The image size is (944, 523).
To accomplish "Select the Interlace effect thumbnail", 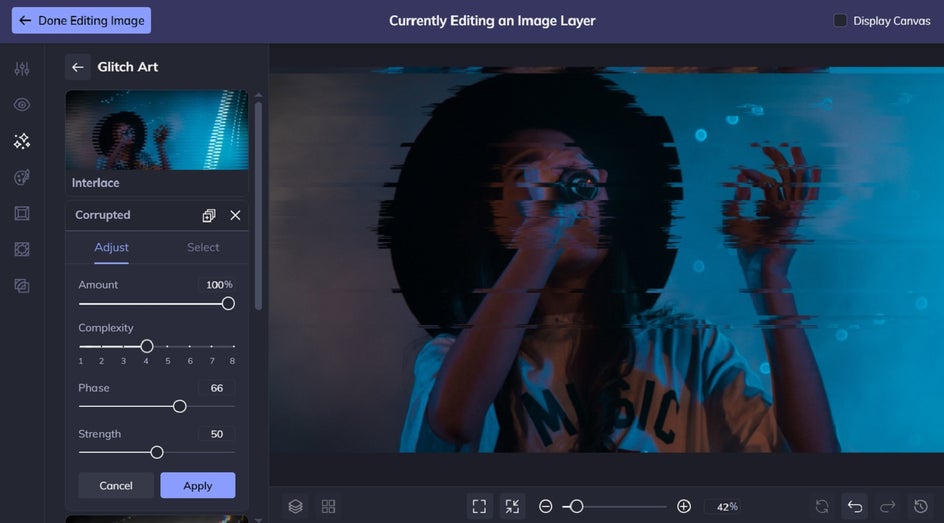I will click(x=157, y=130).
